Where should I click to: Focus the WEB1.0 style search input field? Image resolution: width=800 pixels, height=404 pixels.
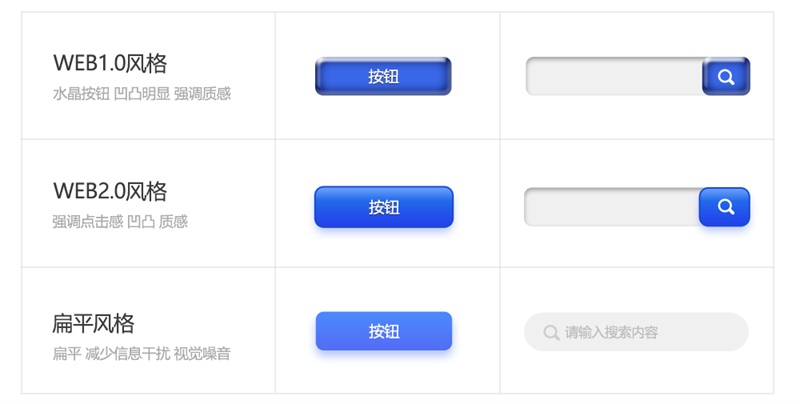614,76
